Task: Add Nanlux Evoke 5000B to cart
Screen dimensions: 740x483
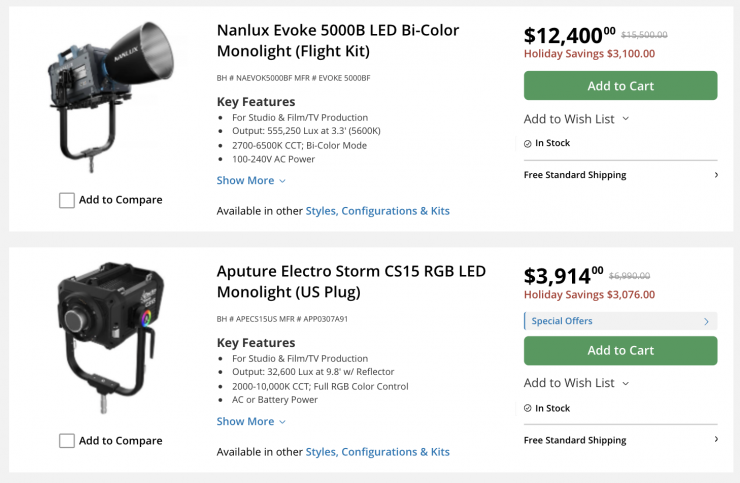Action: tap(620, 86)
